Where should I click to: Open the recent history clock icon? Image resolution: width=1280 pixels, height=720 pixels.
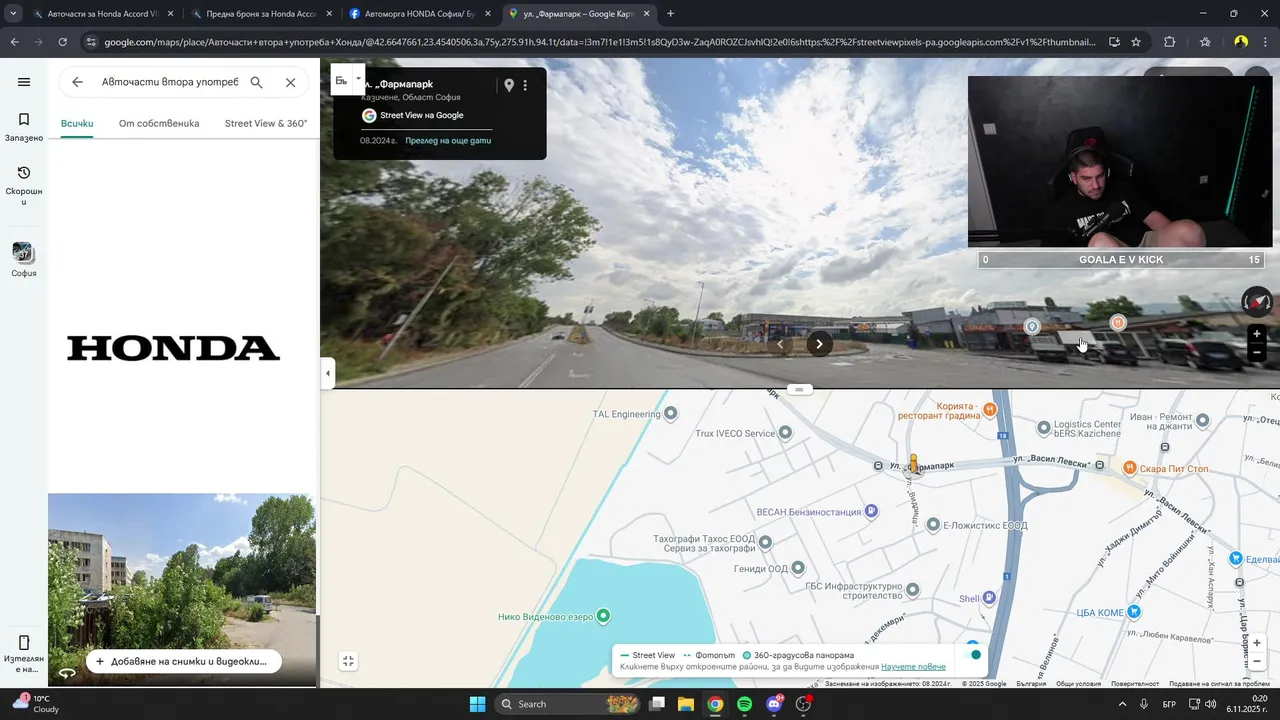click(x=24, y=173)
